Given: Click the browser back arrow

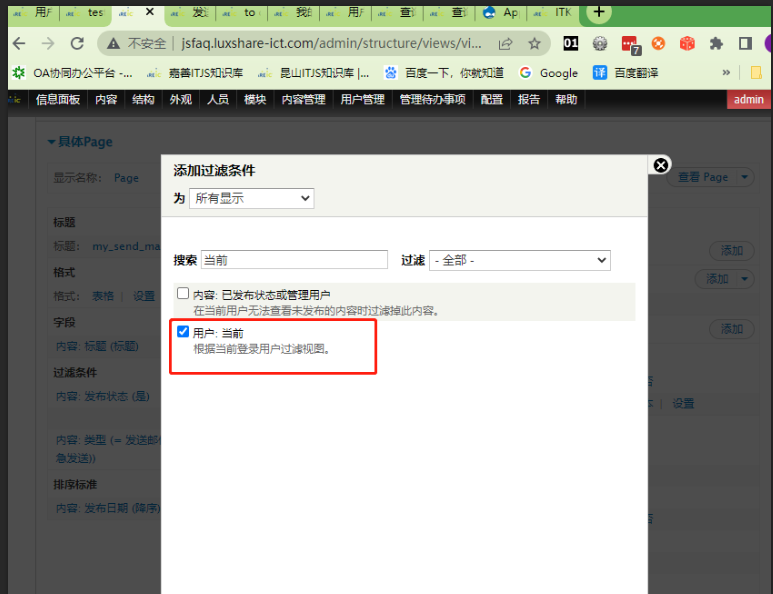Looking at the screenshot, I should tap(19, 44).
